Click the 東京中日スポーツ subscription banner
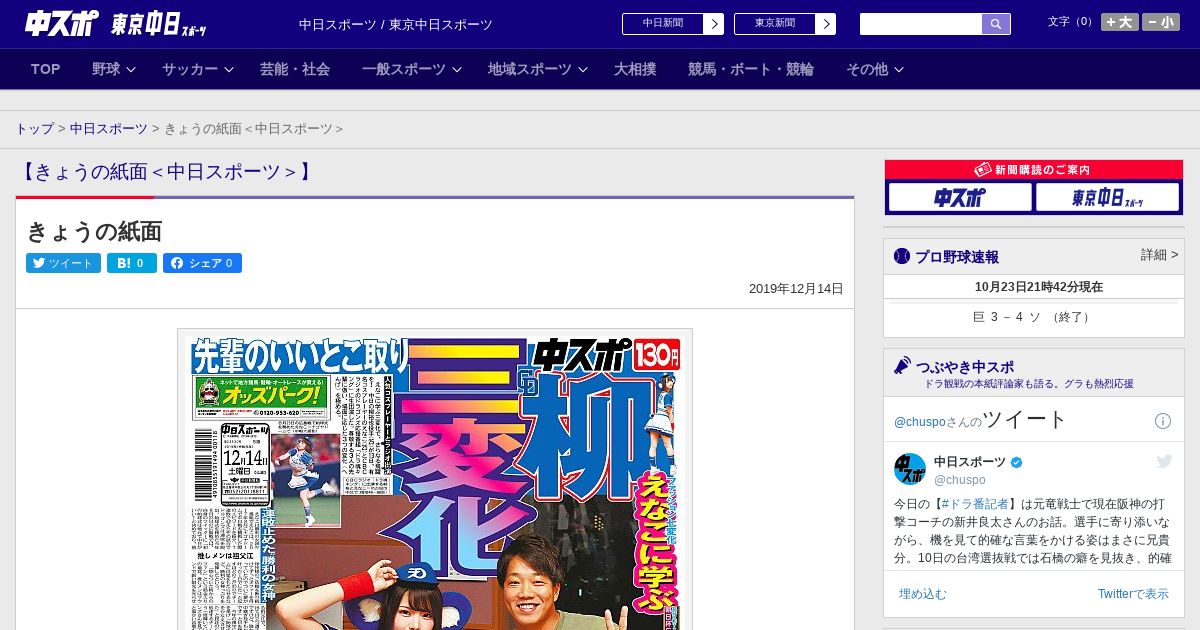This screenshot has width=1200, height=630. point(1107,198)
